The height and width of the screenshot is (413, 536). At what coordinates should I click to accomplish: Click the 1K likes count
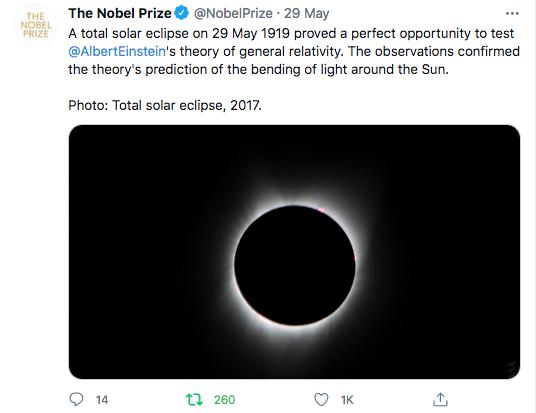pos(347,400)
